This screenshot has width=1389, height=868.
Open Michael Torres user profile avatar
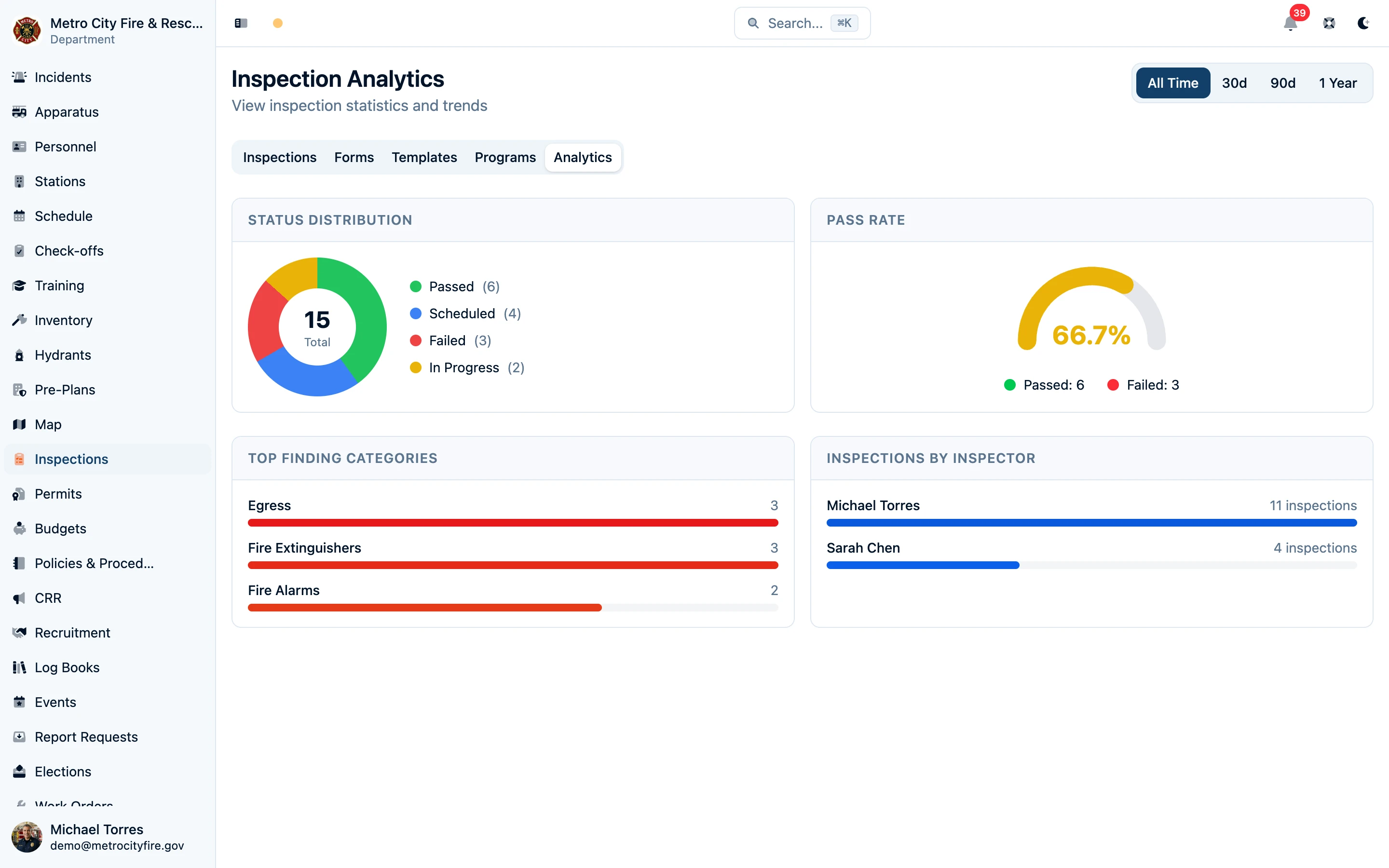27,837
